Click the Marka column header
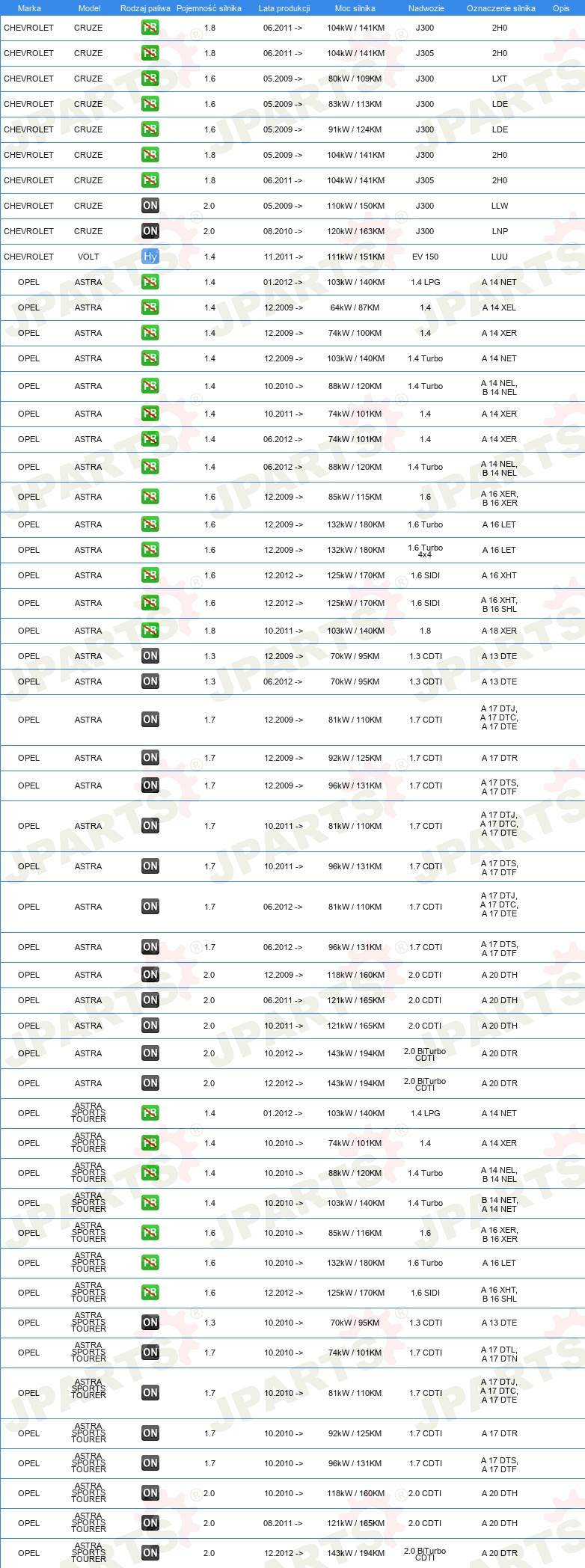The width and height of the screenshot is (585, 1568). (x=29, y=8)
